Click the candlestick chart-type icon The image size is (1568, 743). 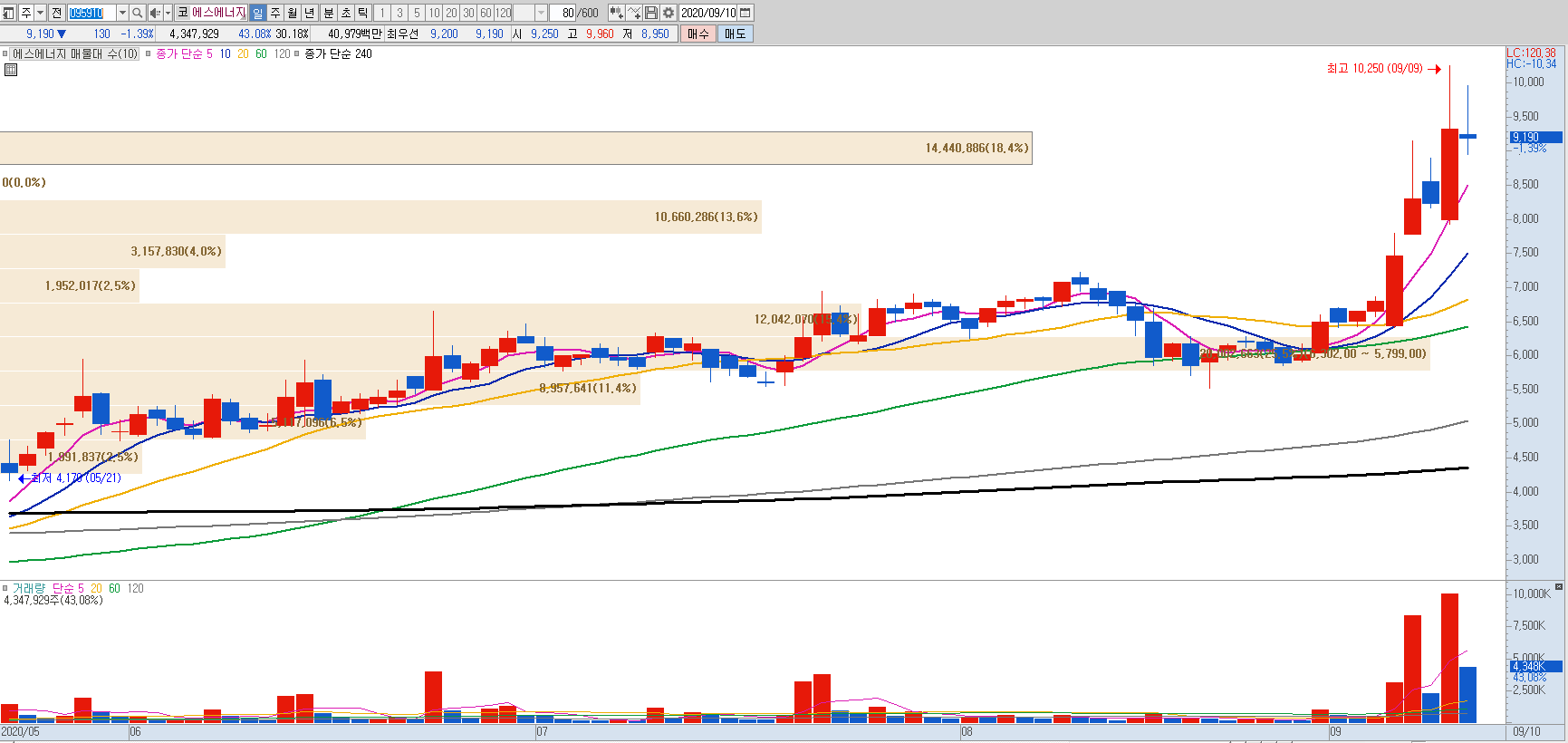pos(616,13)
